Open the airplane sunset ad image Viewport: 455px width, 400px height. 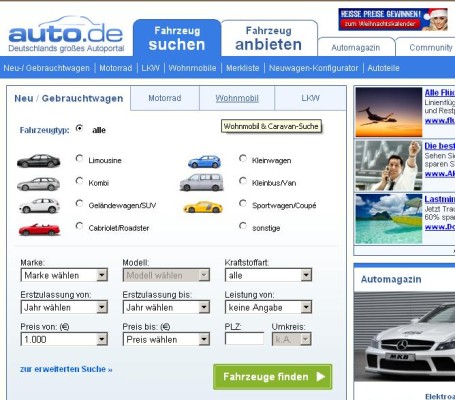point(388,112)
